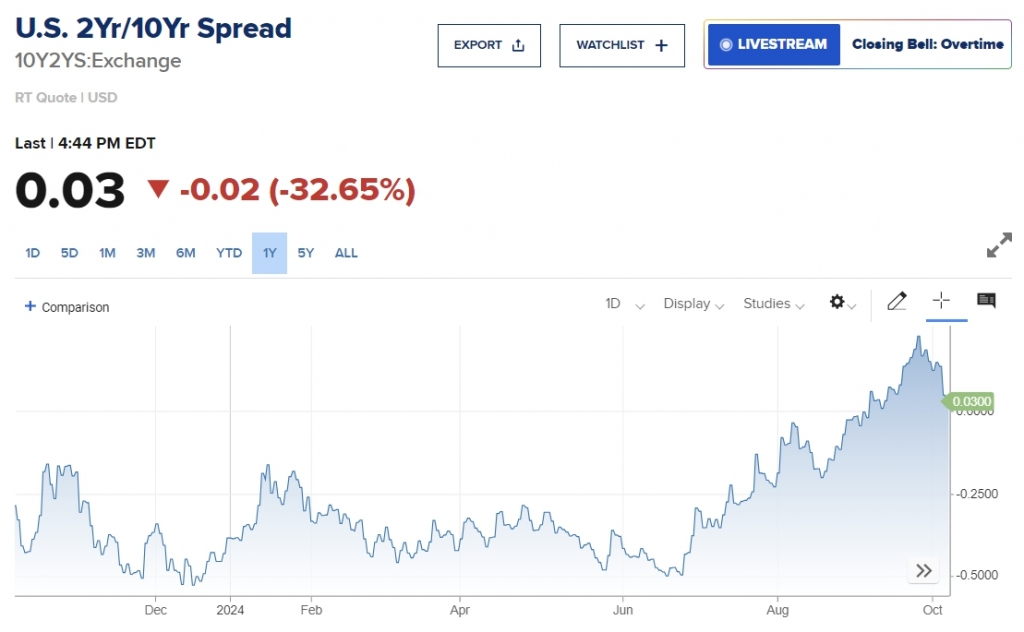Click the Closing Bell: Overtime link
The width and height of the screenshot is (1024, 632).
click(x=927, y=45)
